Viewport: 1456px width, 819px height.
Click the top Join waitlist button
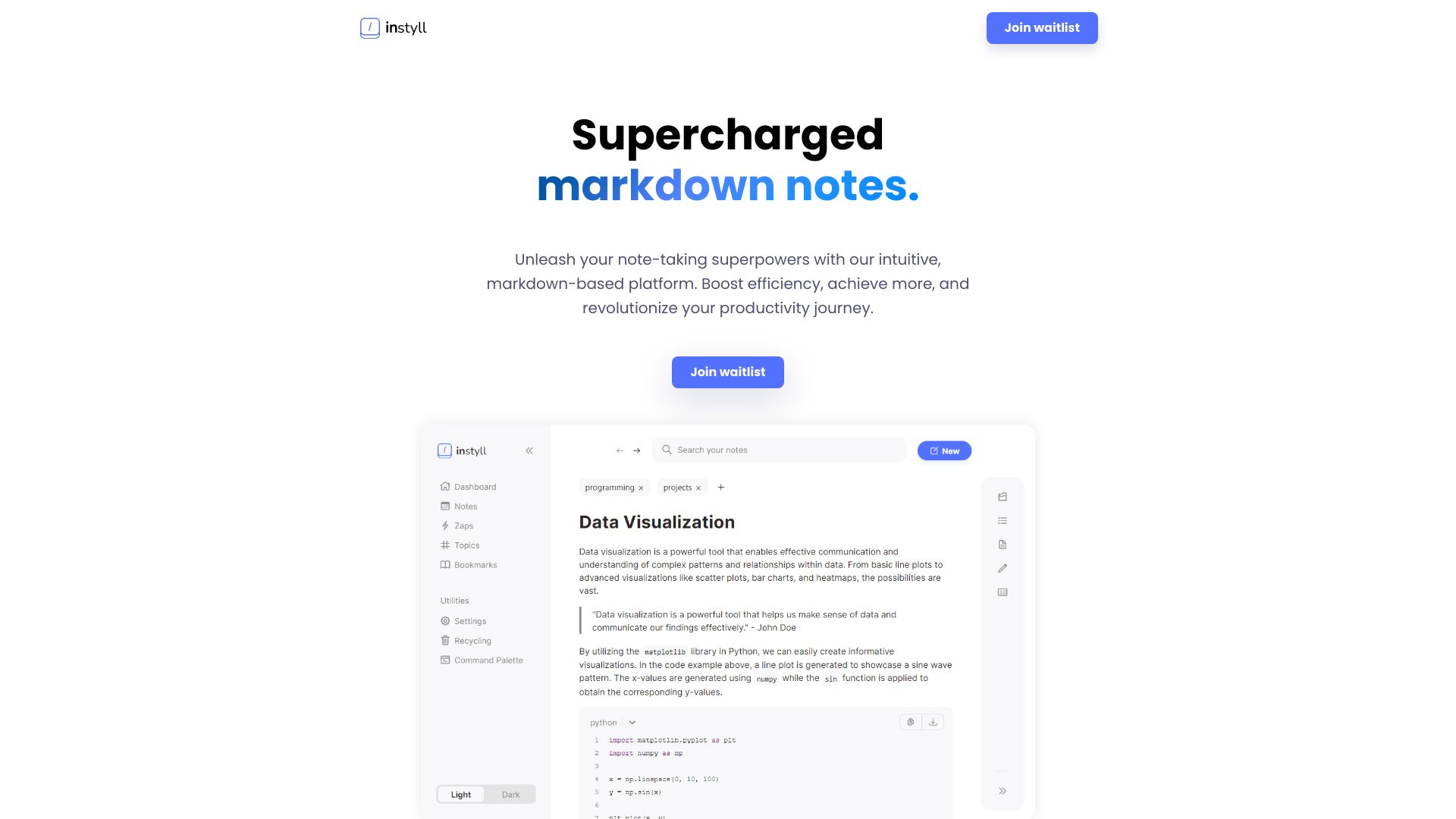[x=1042, y=28]
